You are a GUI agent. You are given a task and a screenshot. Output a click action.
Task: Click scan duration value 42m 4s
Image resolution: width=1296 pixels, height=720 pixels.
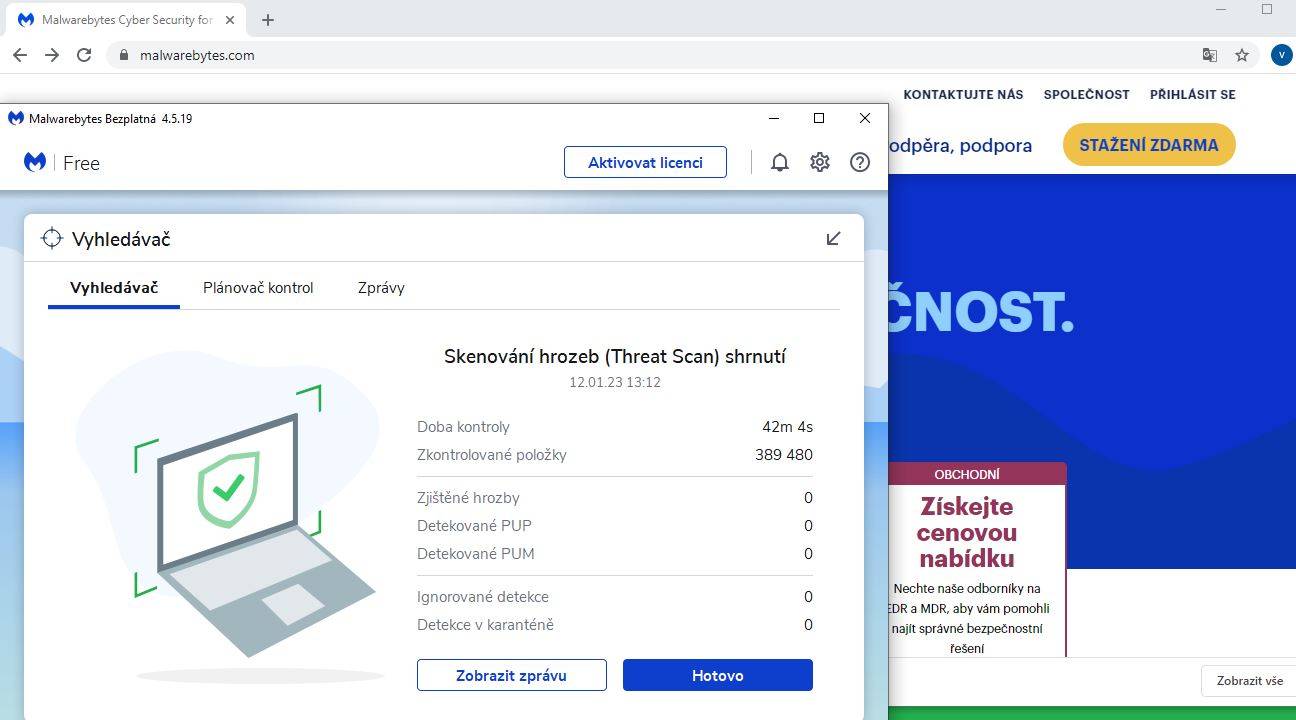[x=787, y=427]
